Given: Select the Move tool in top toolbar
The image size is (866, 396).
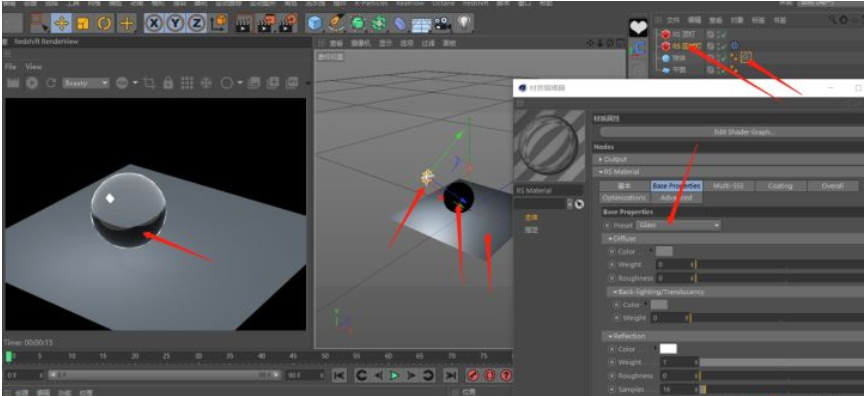Looking at the screenshot, I should click(x=62, y=23).
